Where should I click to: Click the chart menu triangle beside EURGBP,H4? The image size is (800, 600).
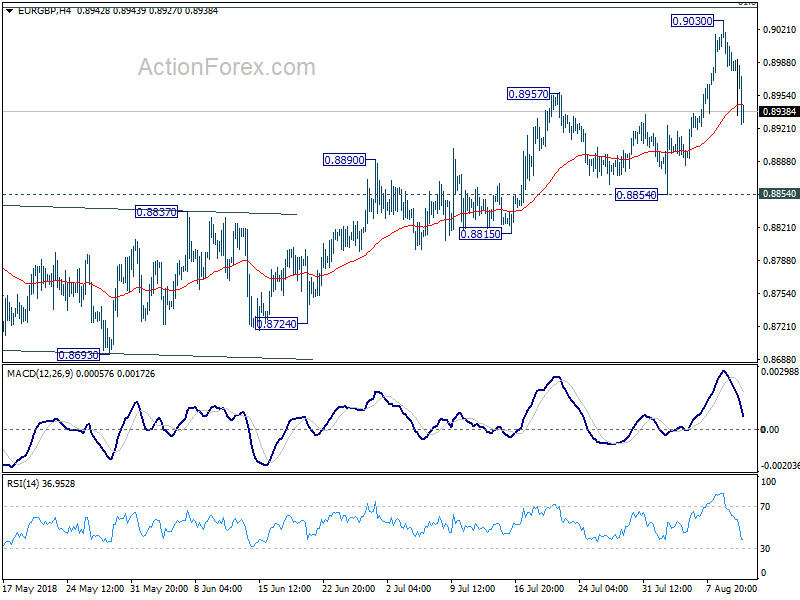point(10,11)
